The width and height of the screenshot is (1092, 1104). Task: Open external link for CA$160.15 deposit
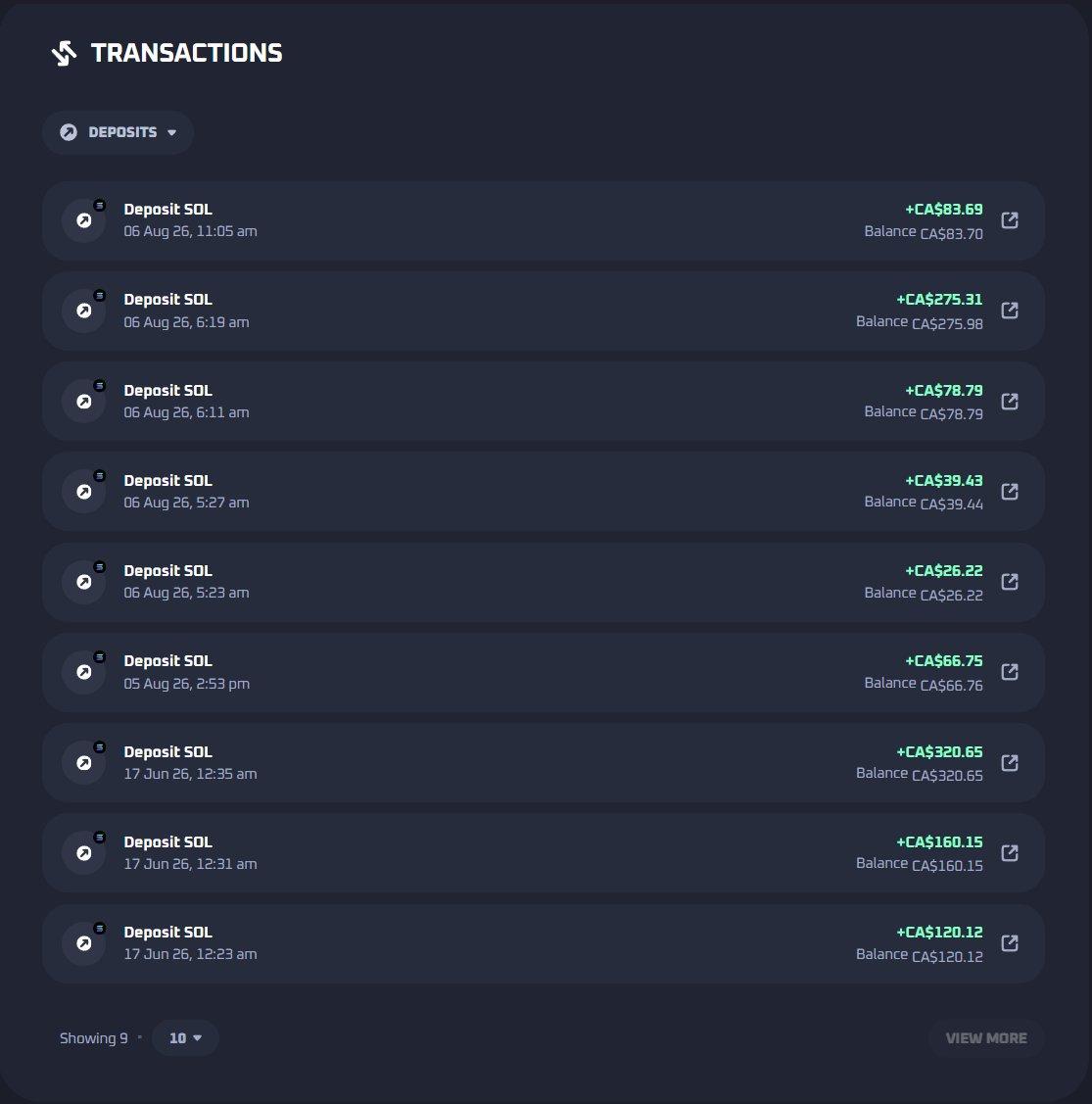pos(1010,852)
